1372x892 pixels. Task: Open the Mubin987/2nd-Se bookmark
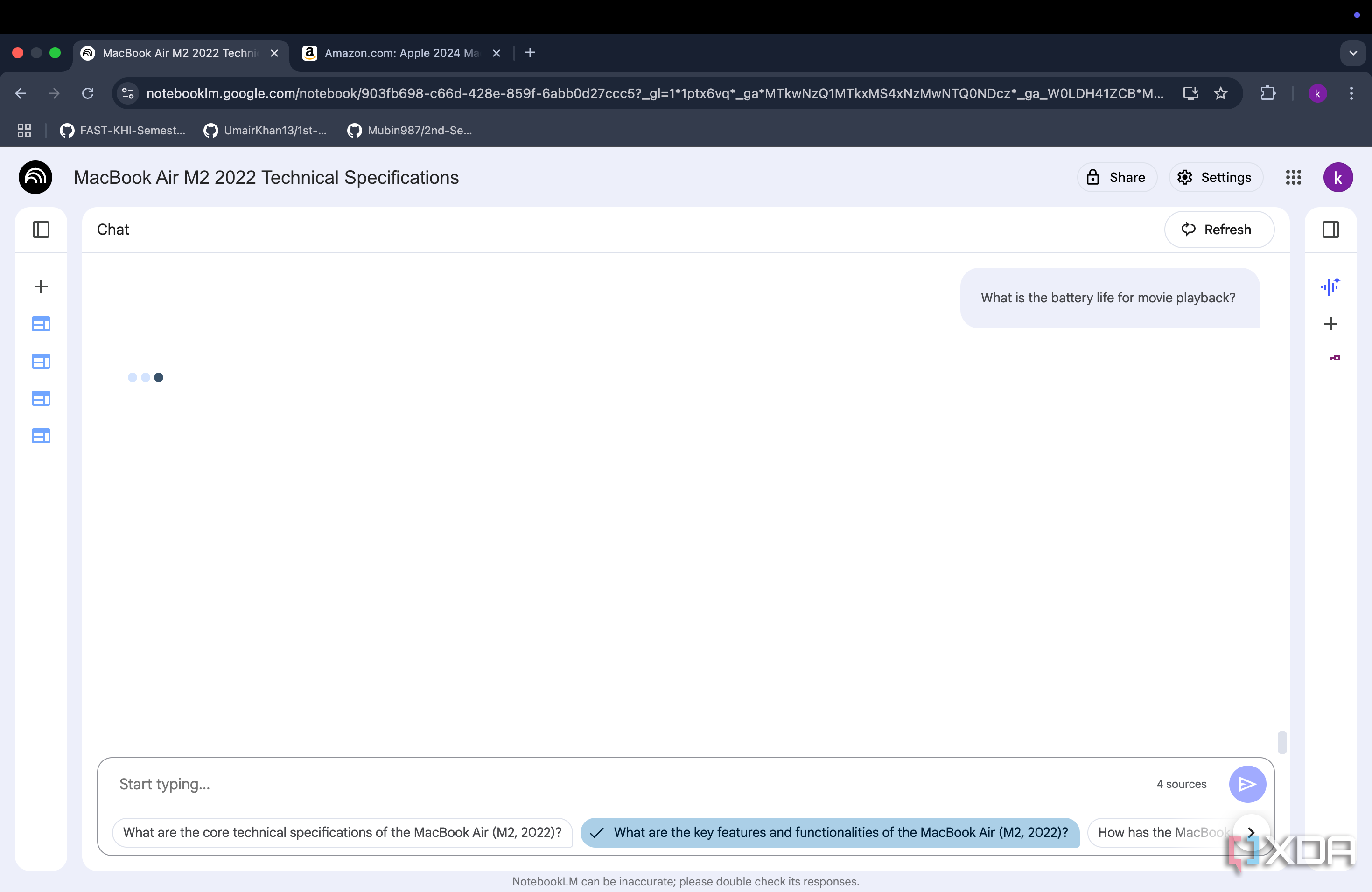click(410, 131)
